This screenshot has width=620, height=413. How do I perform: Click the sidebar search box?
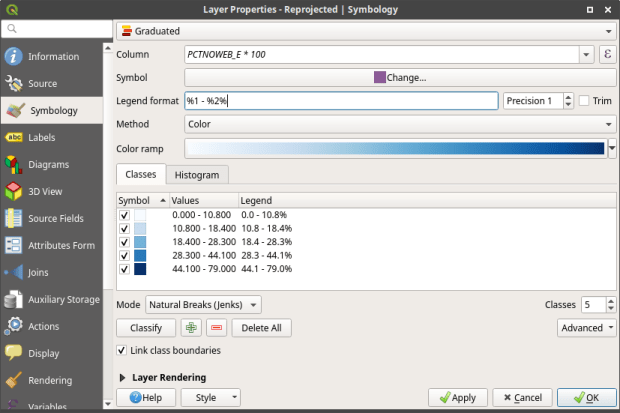[57, 28]
